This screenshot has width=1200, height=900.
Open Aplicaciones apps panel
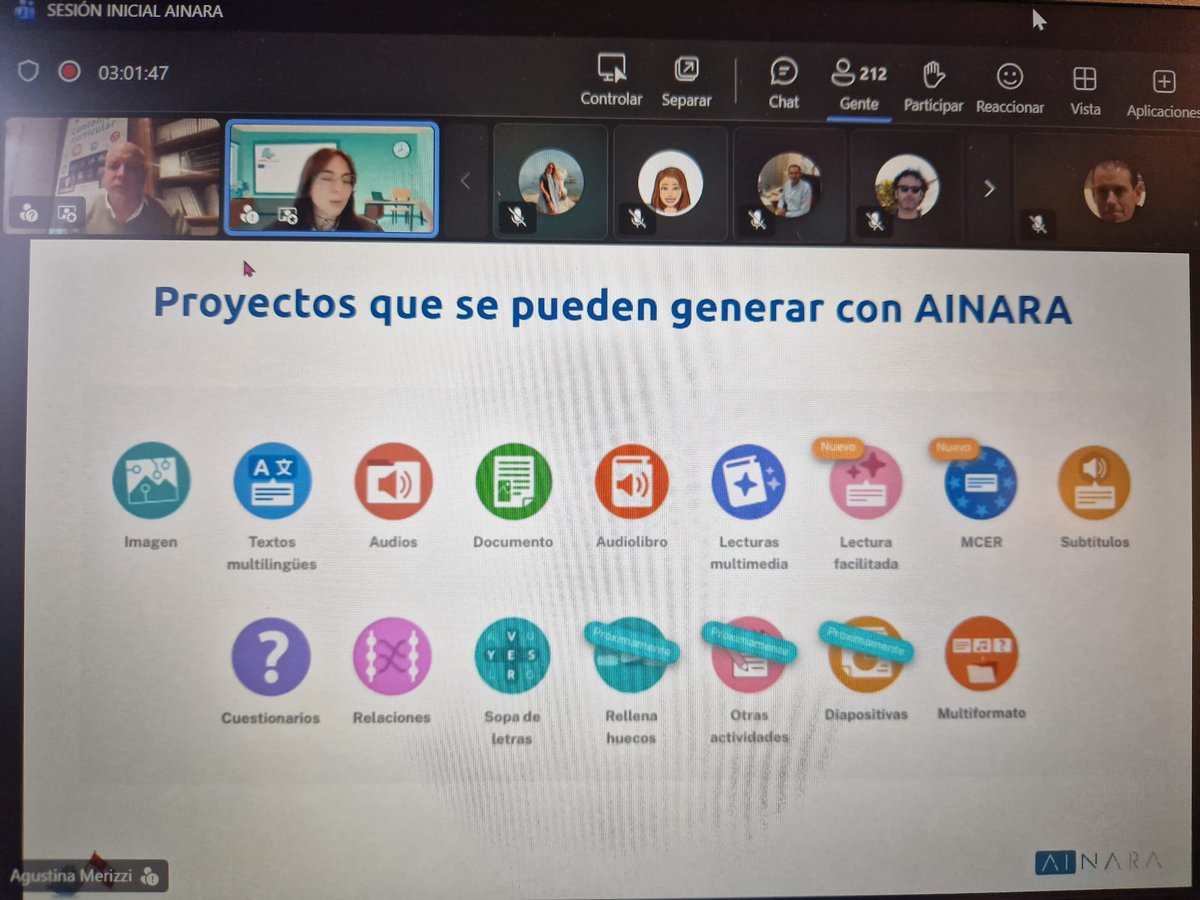[x=1163, y=94]
